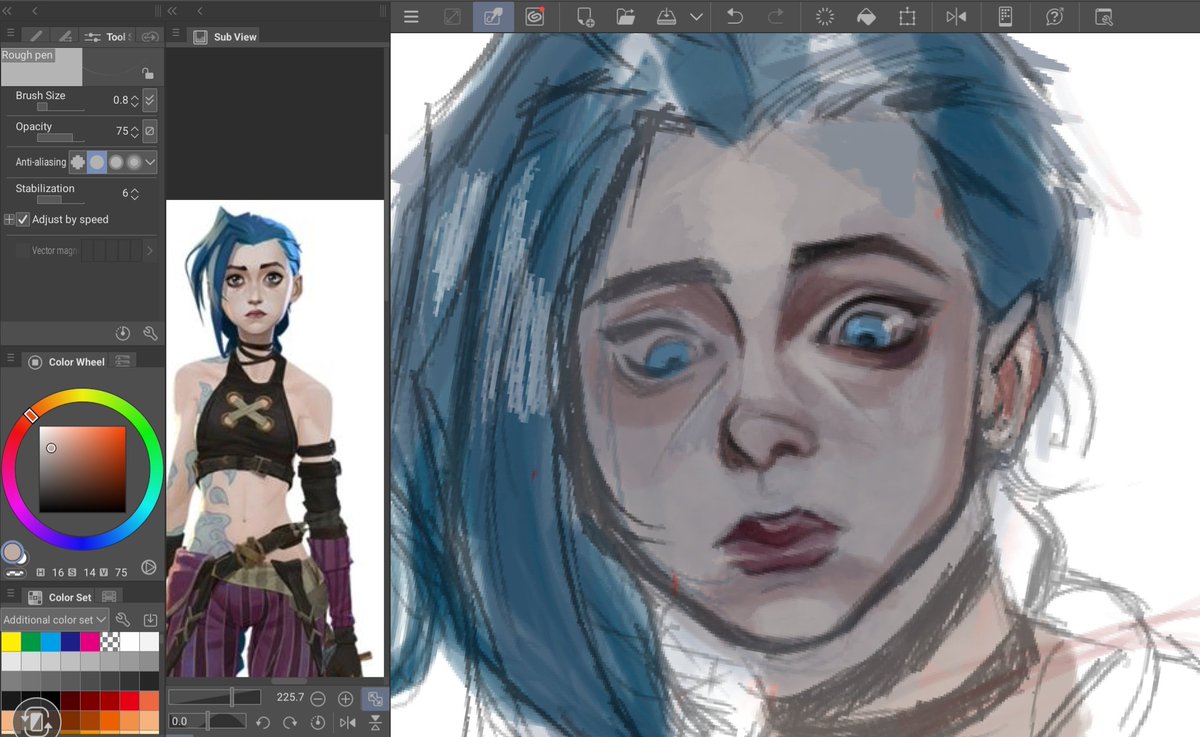This screenshot has width=1200, height=737.
Task: Flip the canvas horizontally from command bar
Action: [x=956, y=17]
